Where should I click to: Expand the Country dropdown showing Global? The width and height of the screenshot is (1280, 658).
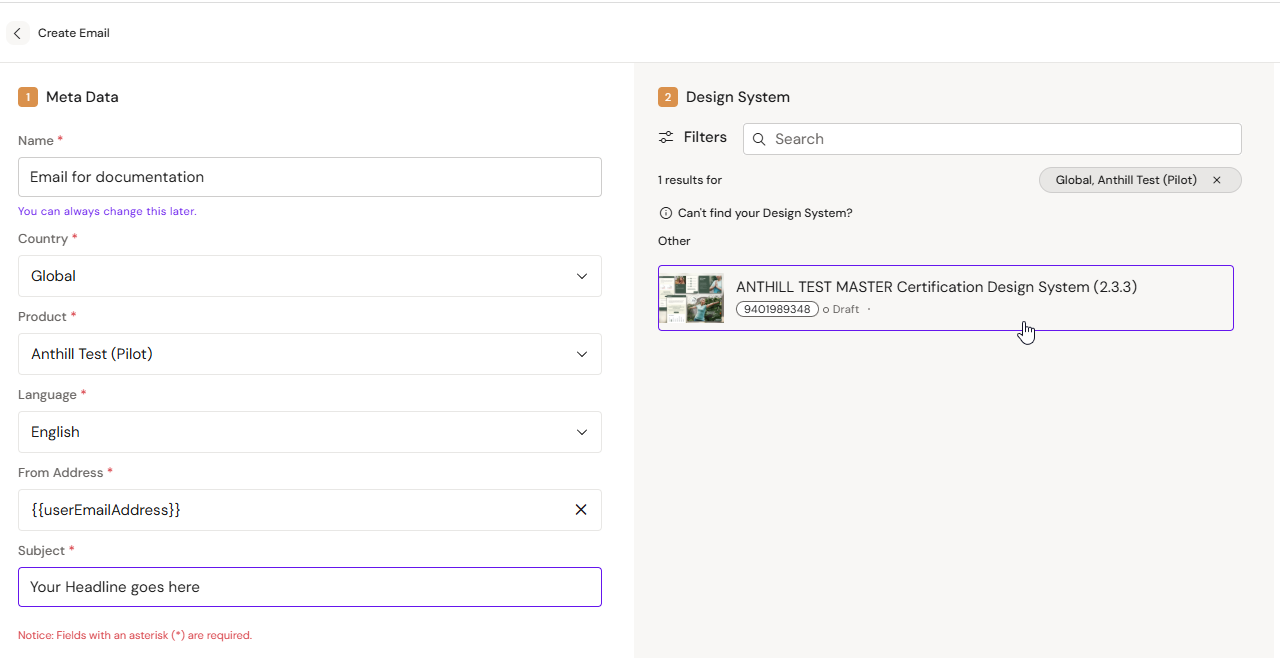click(x=310, y=276)
